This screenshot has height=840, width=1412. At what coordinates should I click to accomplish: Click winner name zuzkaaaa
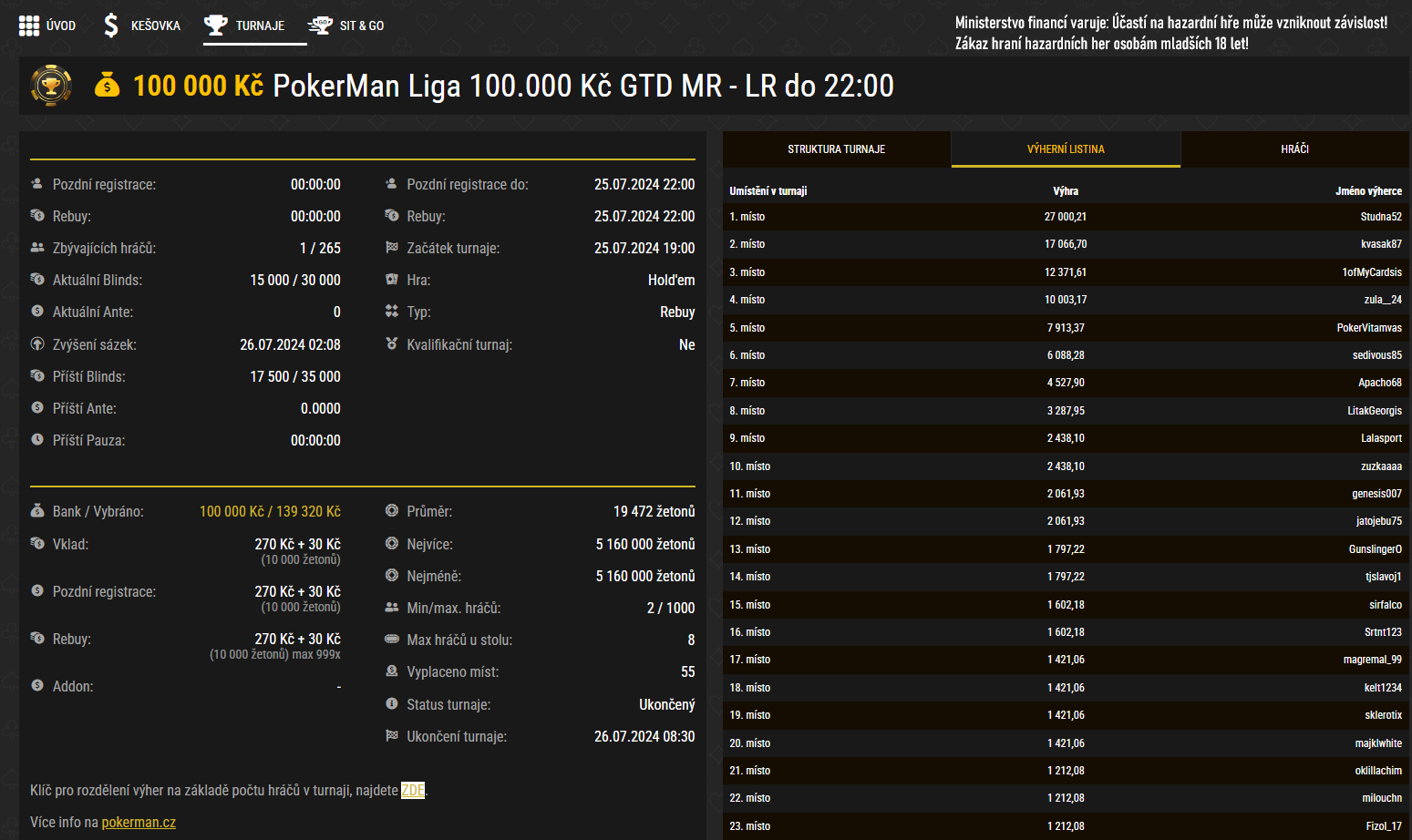[1382, 466]
